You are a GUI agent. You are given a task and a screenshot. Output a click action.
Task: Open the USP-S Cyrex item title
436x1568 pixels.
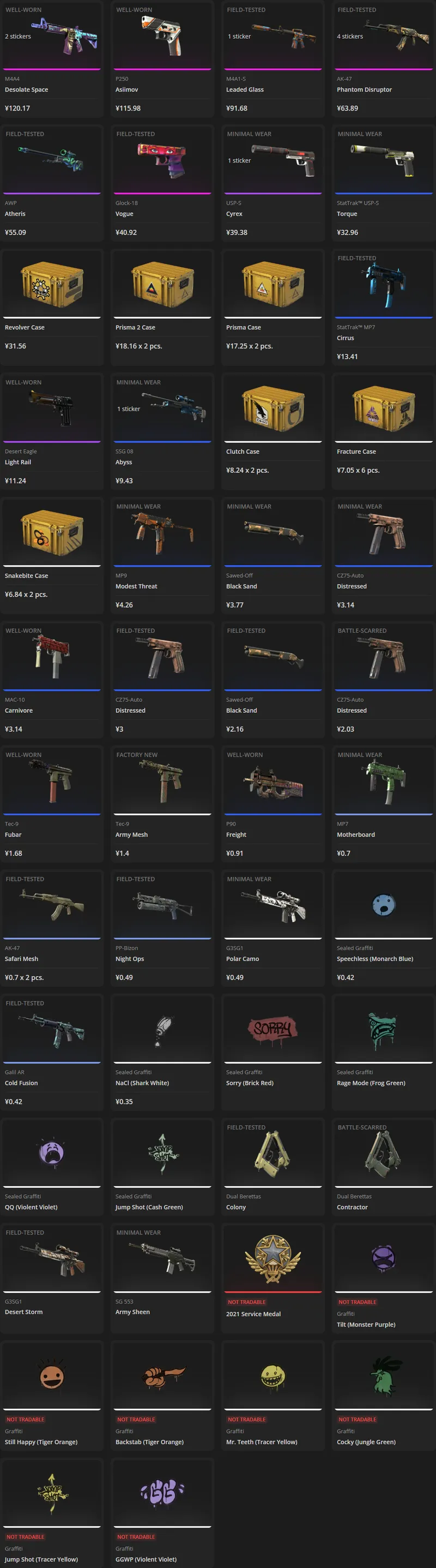pyautogui.click(x=234, y=214)
